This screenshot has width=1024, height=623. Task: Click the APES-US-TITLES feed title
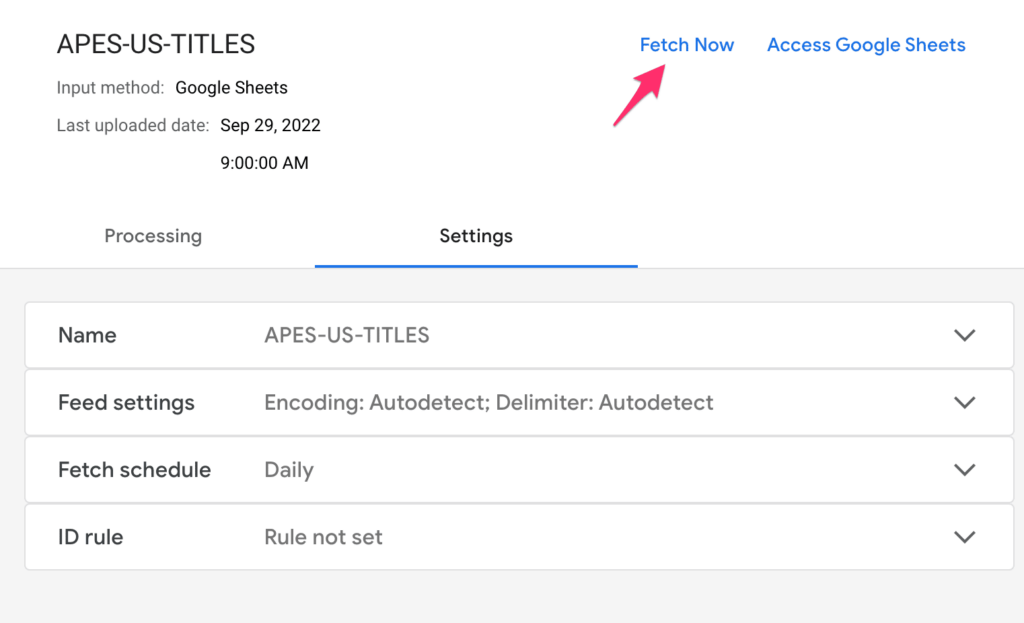pyautogui.click(x=155, y=44)
